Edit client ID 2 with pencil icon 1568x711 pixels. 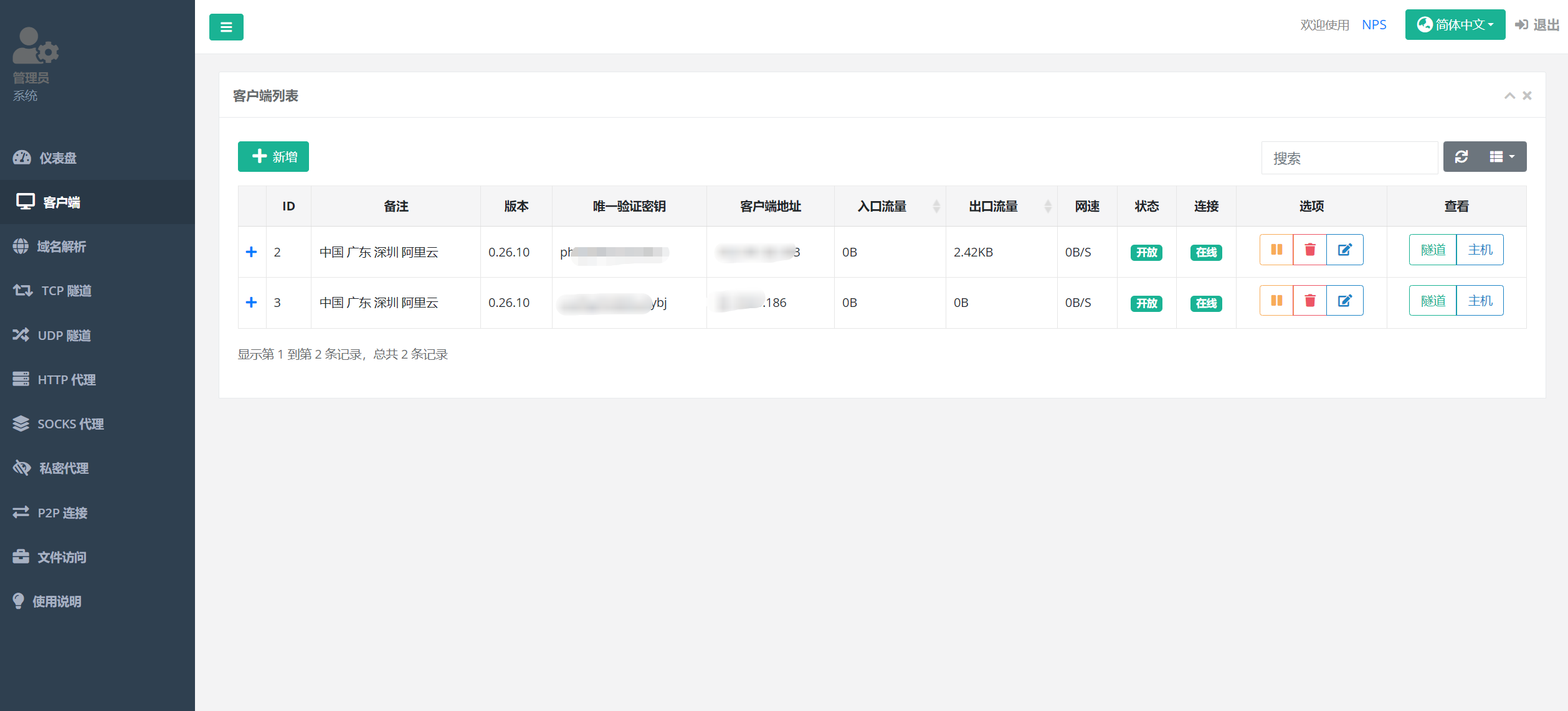(1344, 250)
